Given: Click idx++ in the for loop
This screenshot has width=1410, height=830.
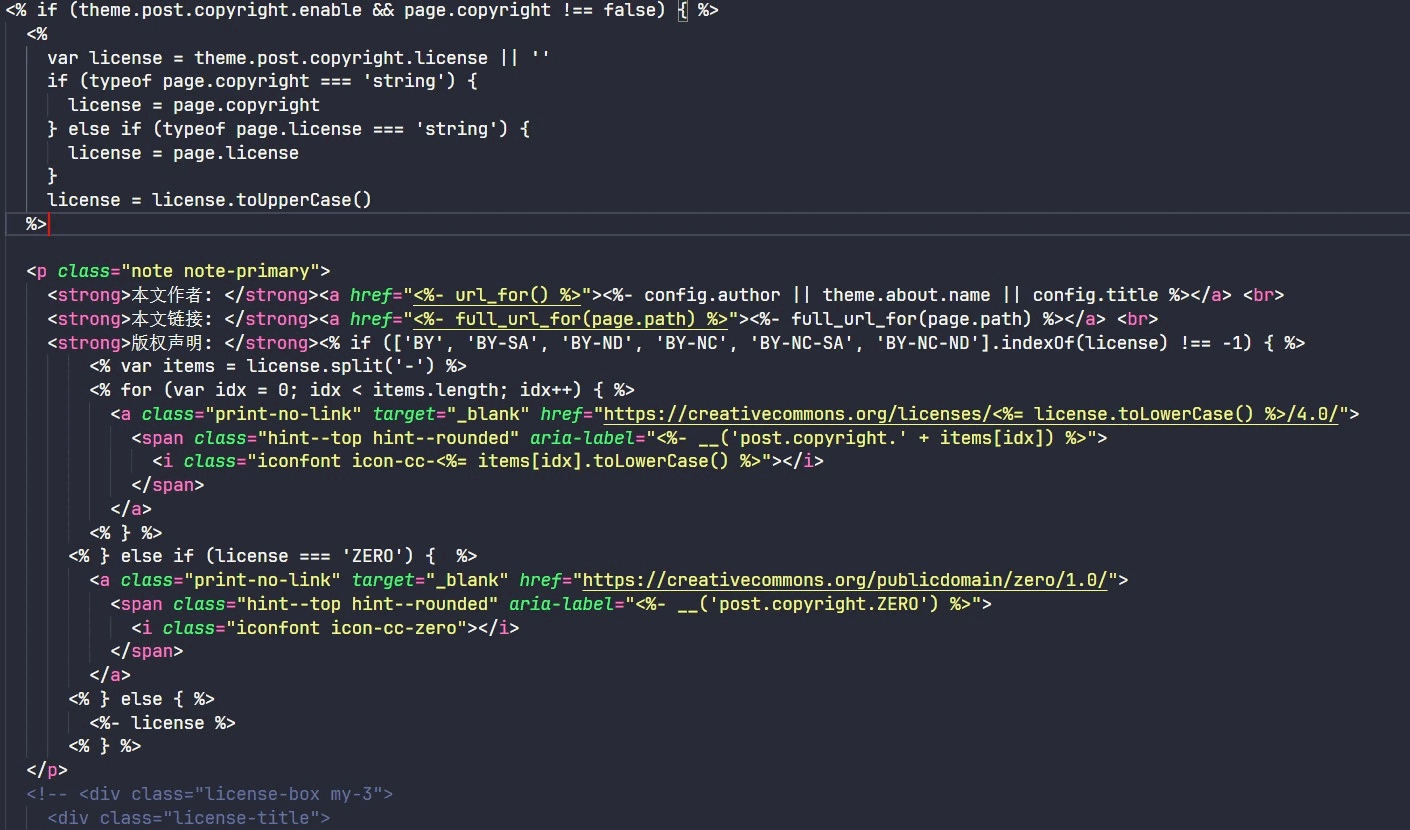Looking at the screenshot, I should click(x=566, y=390).
